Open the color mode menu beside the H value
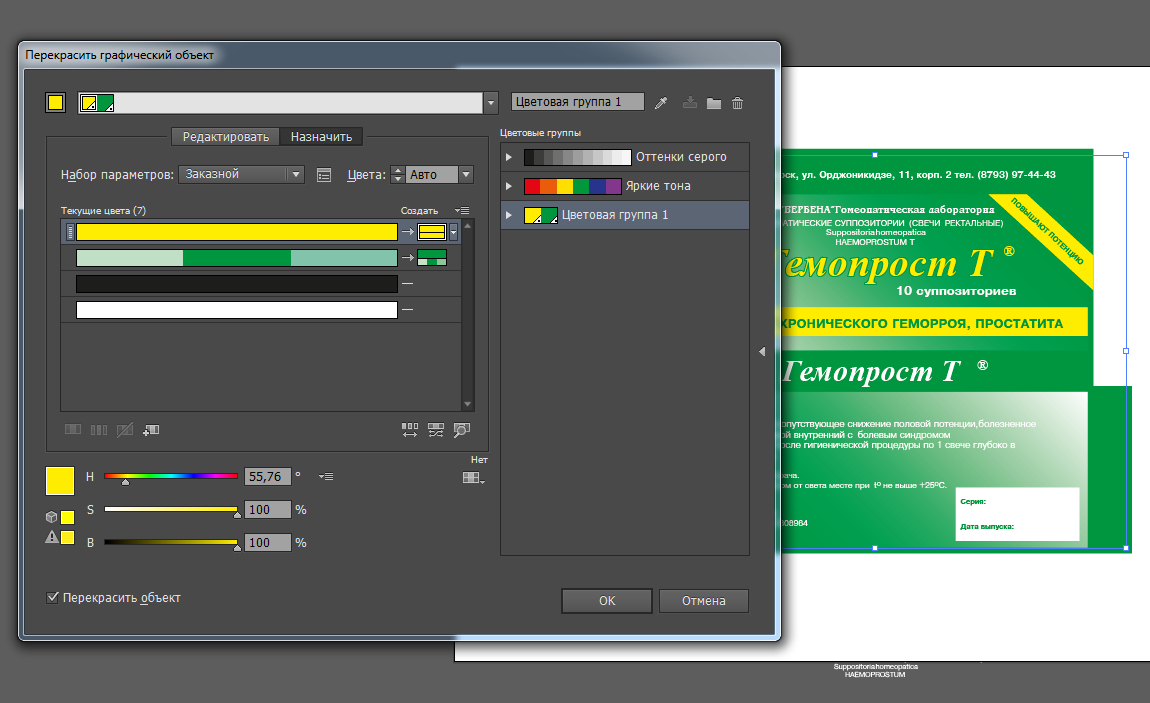Screen dimensions: 1150x703 click(326, 476)
